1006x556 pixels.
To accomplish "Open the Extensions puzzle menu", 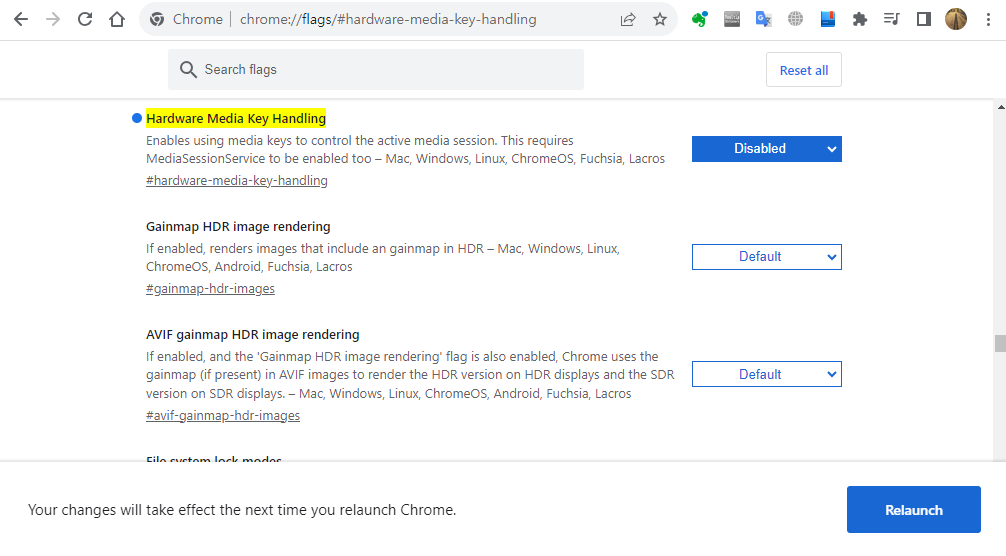I will pos(860,19).
